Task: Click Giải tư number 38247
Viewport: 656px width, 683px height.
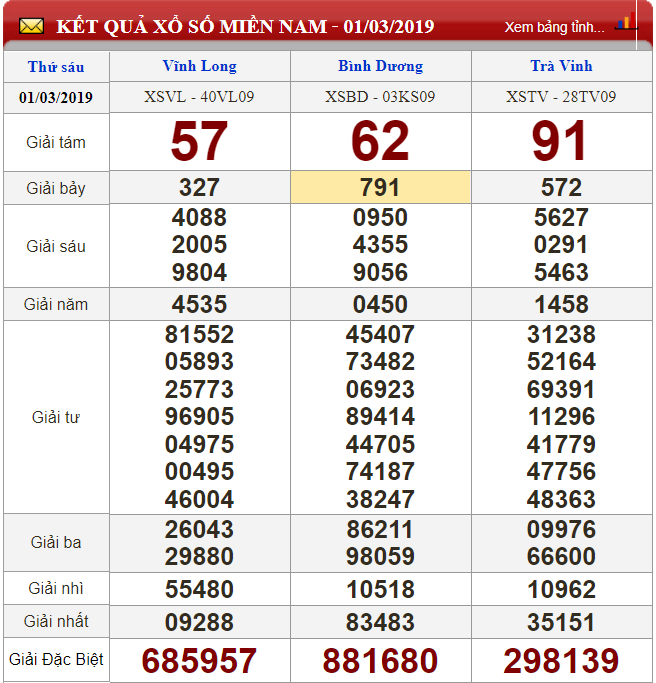Action: [x=380, y=500]
